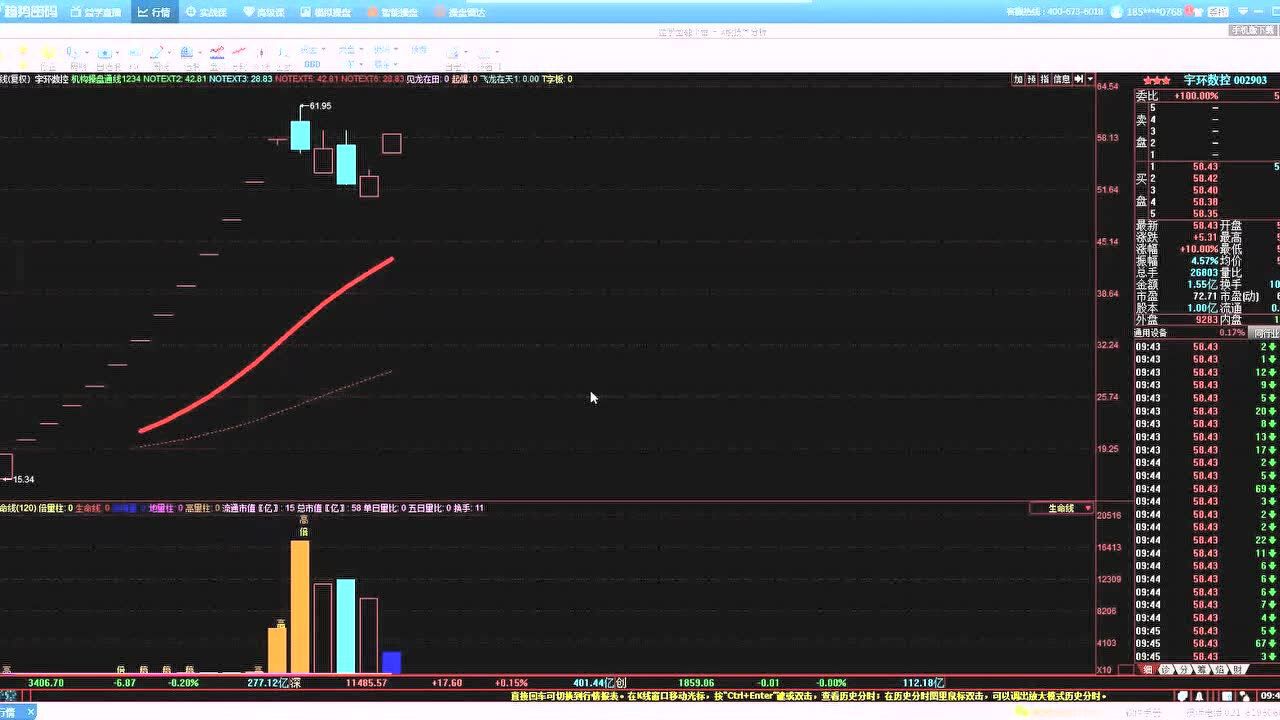This screenshot has height=720, width=1280.
Task: Select the 分 tab under the trade list
Action: point(1184,669)
